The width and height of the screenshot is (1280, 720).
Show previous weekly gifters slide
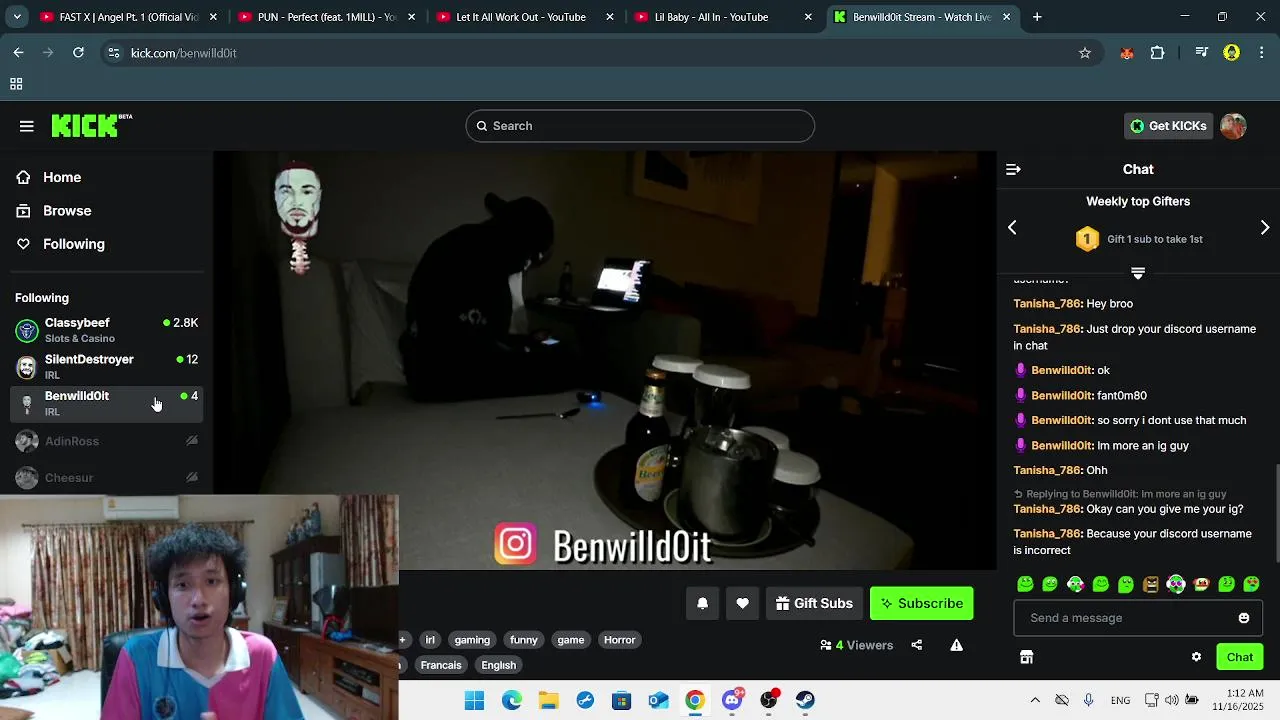1012,228
